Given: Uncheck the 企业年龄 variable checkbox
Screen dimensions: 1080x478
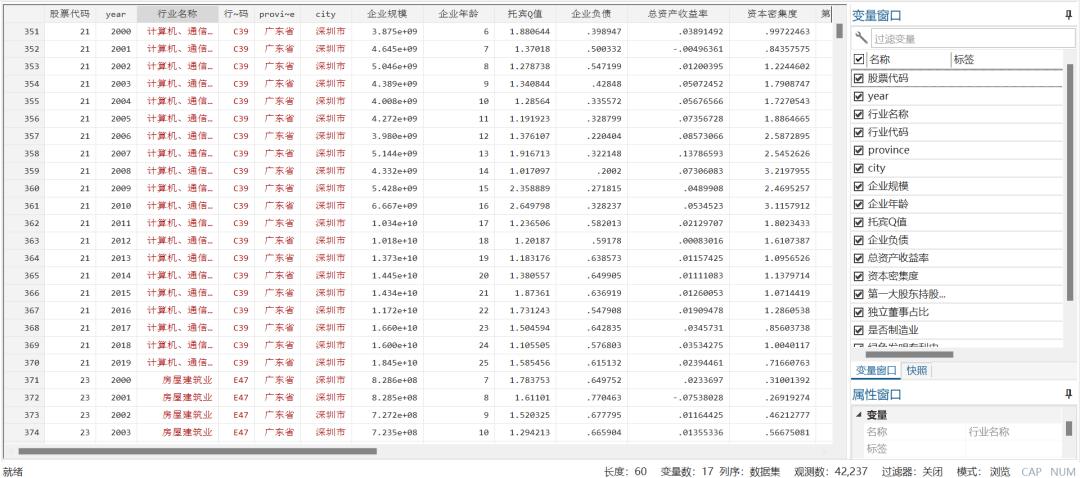Looking at the screenshot, I should point(858,204).
